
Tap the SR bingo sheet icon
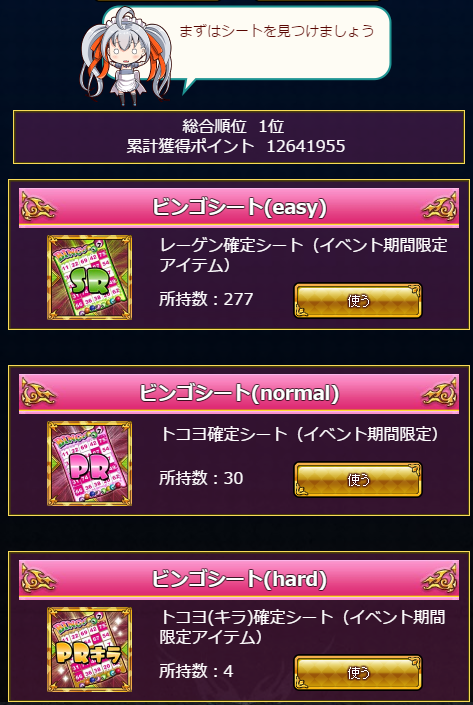(x=89, y=277)
